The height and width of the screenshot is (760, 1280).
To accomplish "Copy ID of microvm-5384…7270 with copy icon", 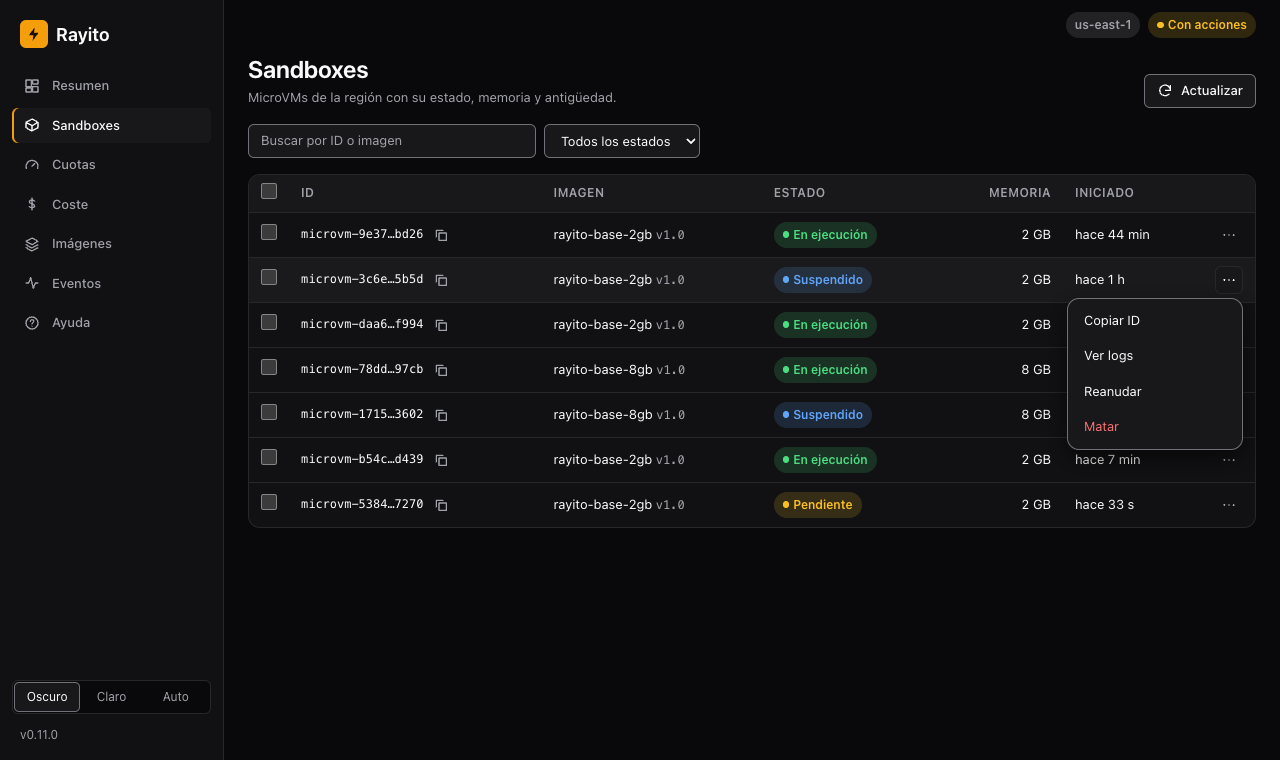I will [x=441, y=505].
